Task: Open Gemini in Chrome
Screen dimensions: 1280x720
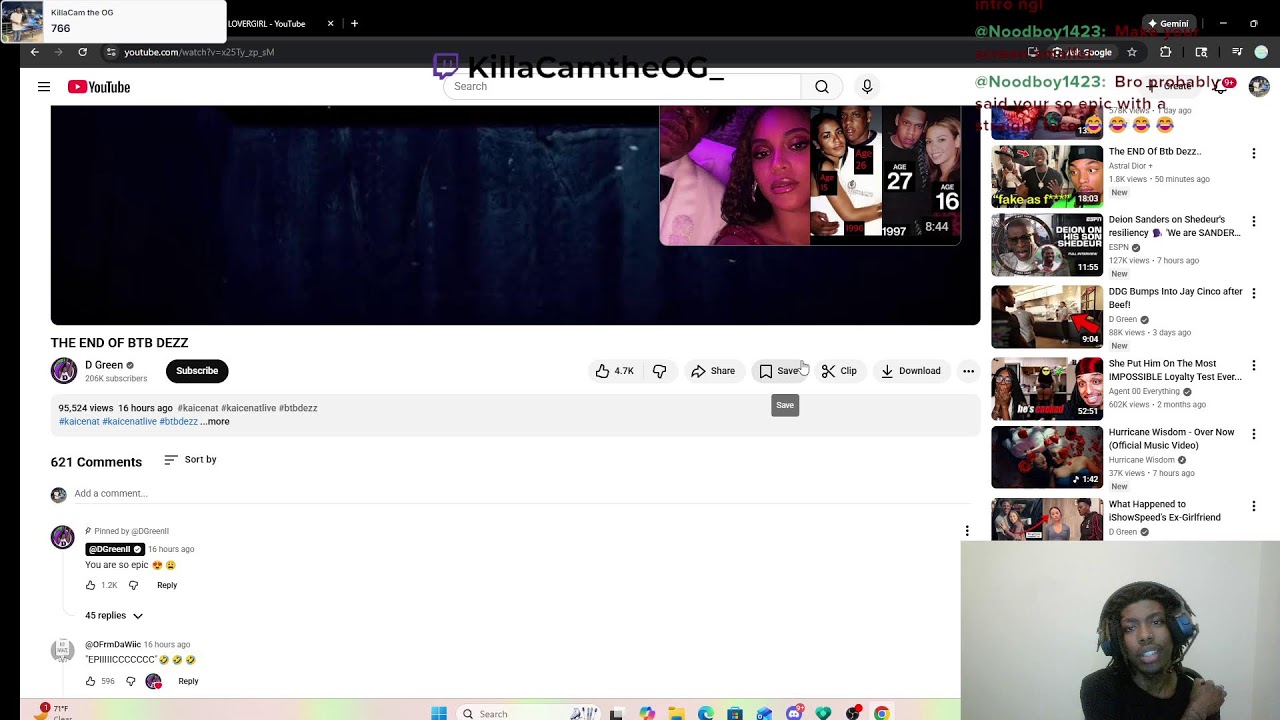Action: point(1168,23)
